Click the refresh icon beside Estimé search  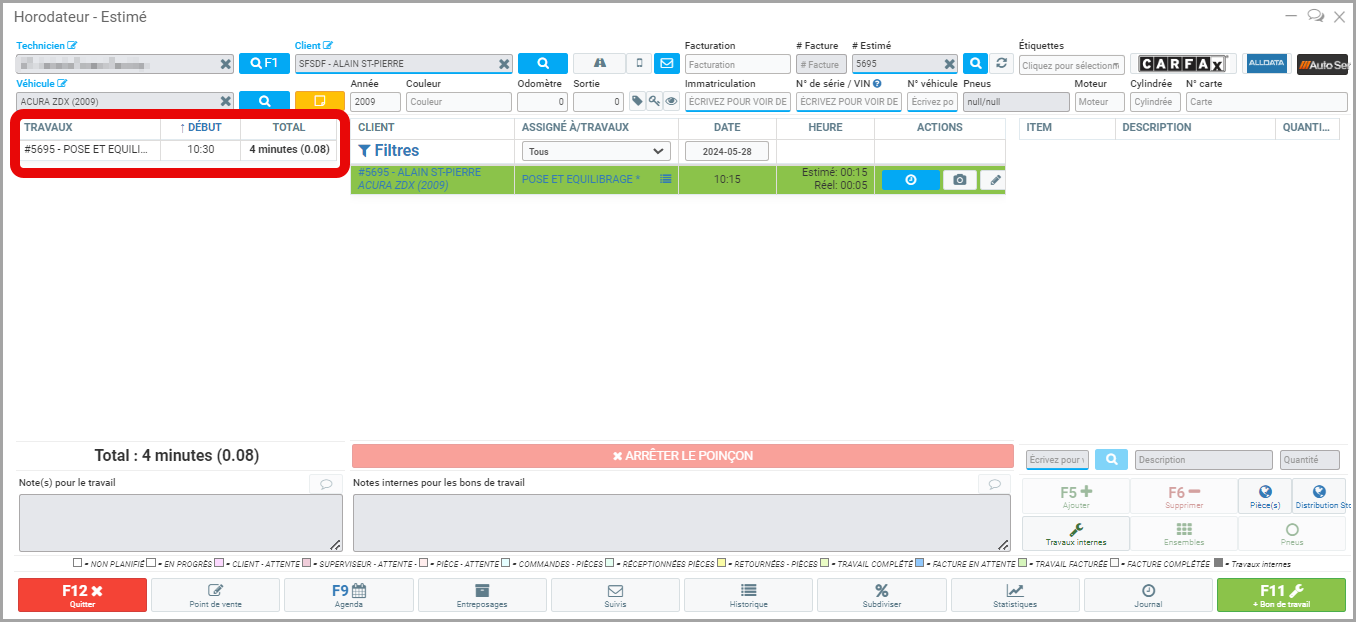tap(1001, 63)
